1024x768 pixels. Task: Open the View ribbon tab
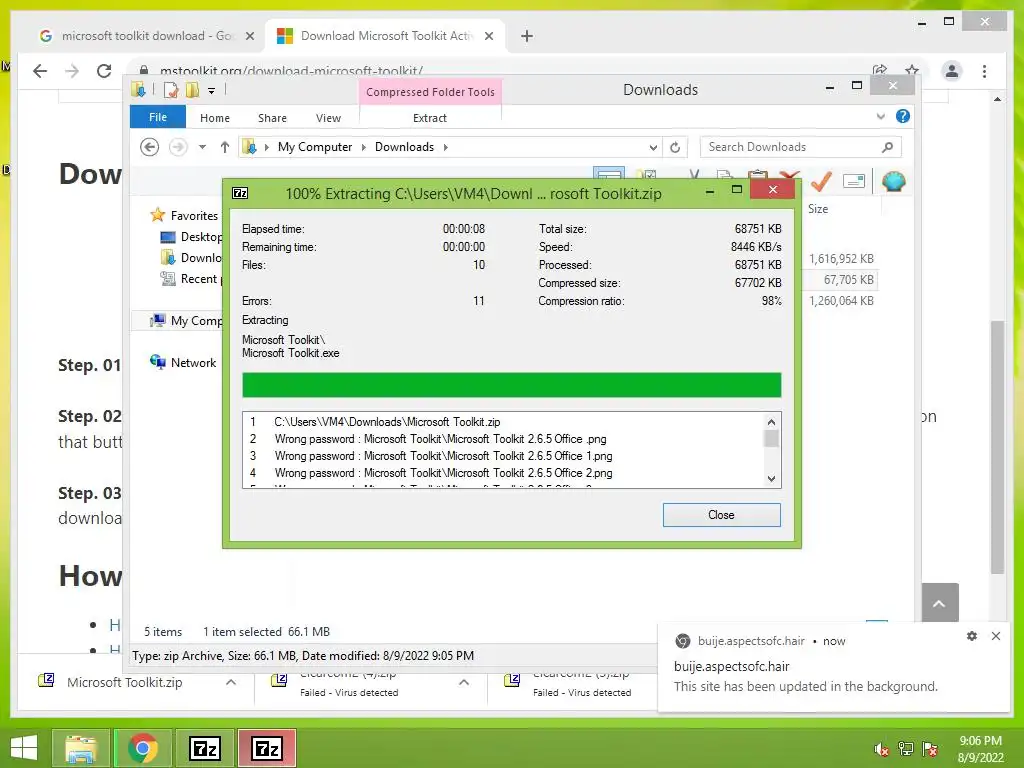(328, 118)
